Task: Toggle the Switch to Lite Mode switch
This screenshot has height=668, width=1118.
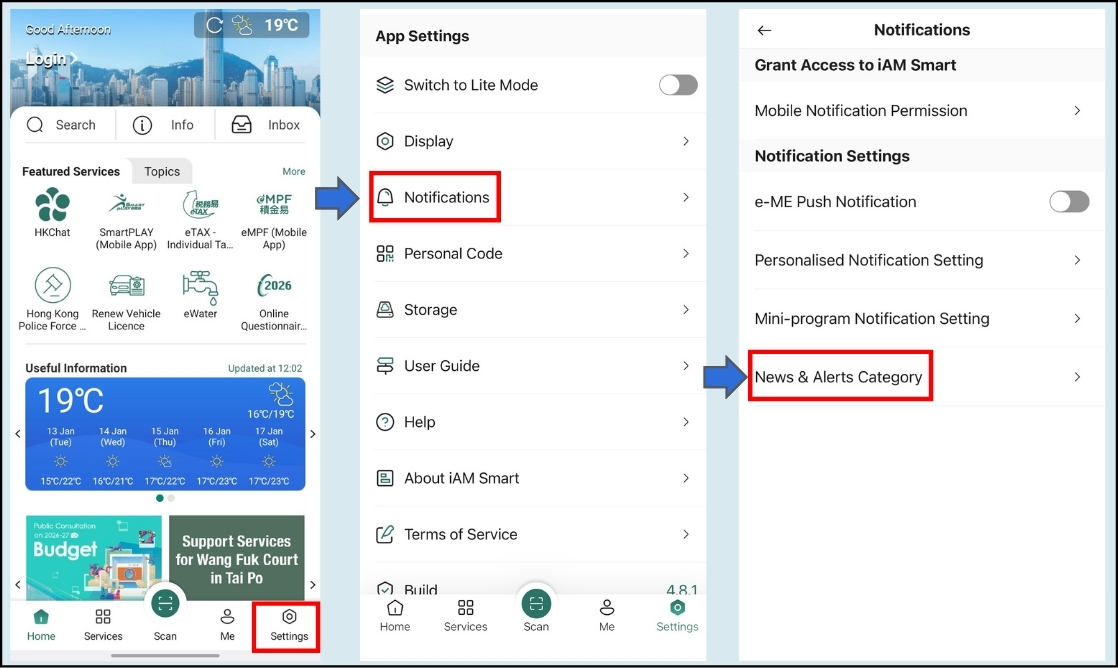Action: pos(677,85)
